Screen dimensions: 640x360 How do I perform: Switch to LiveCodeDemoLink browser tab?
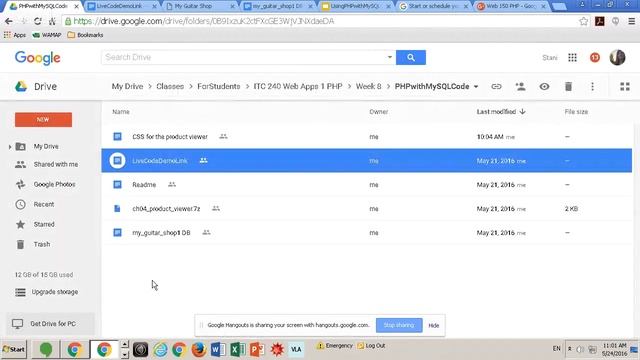(121, 6)
